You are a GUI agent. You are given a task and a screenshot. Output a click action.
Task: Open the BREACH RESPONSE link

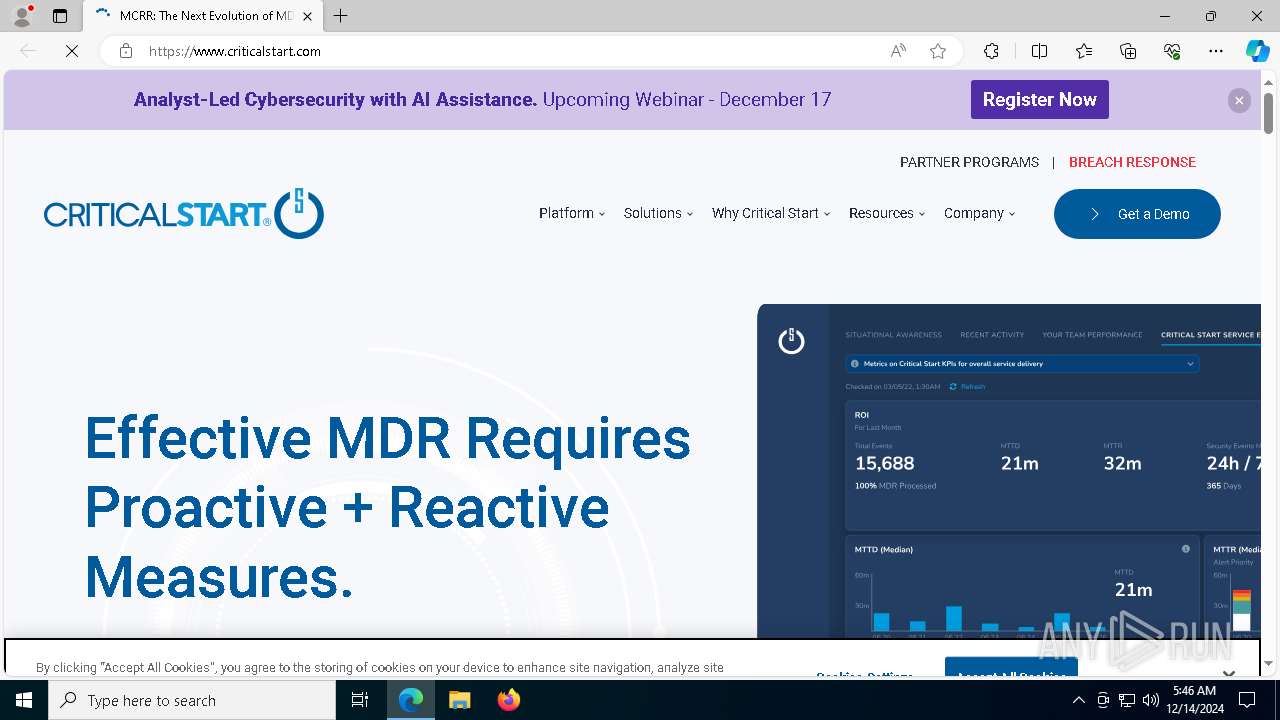click(x=1132, y=162)
